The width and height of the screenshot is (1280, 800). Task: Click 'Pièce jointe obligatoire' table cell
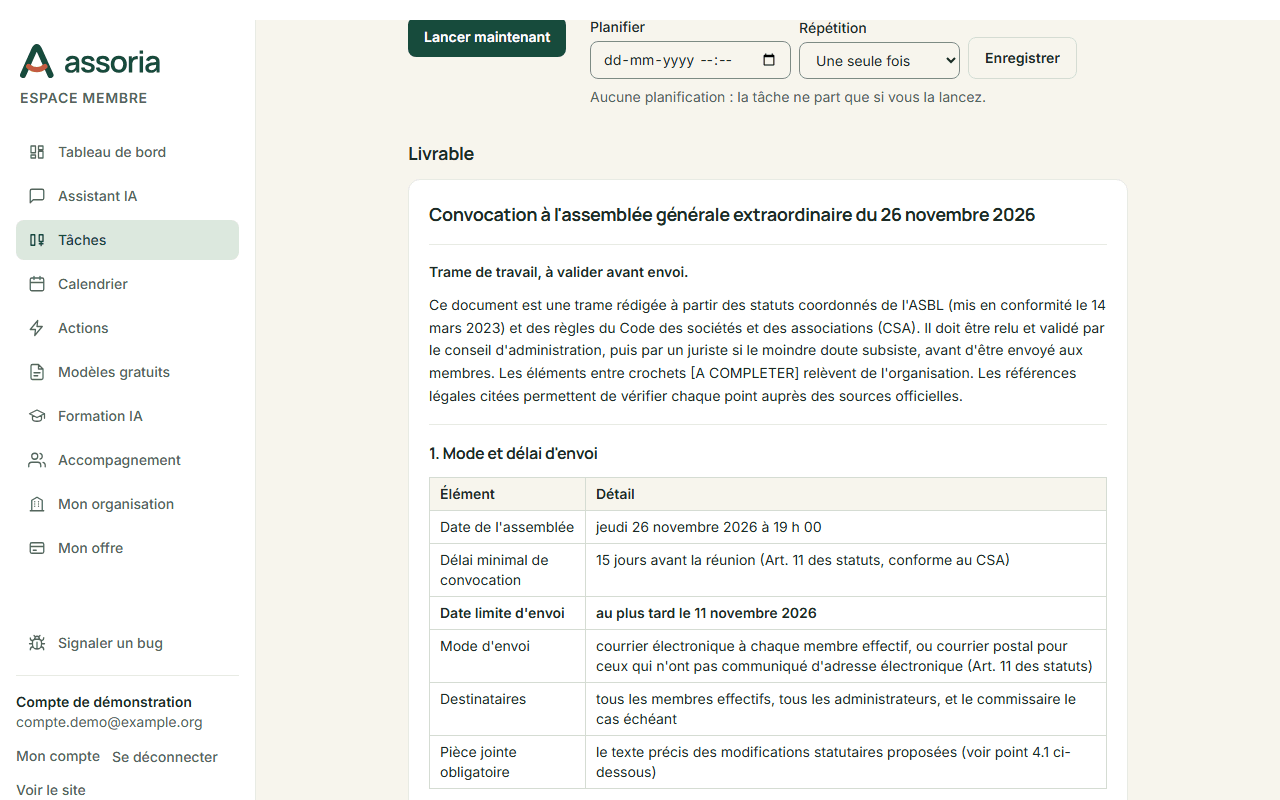coord(507,762)
